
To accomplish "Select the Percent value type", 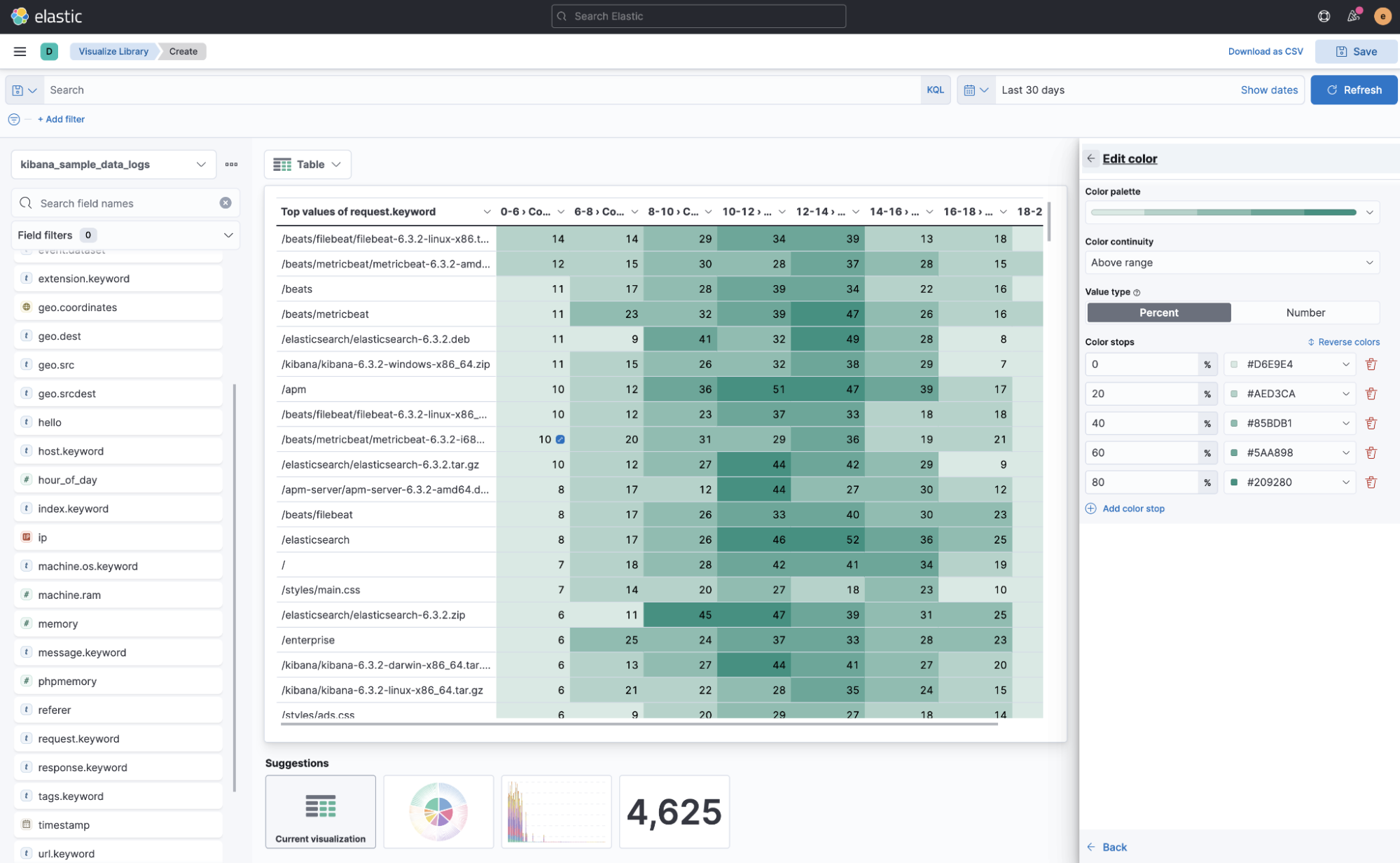I will (1158, 312).
